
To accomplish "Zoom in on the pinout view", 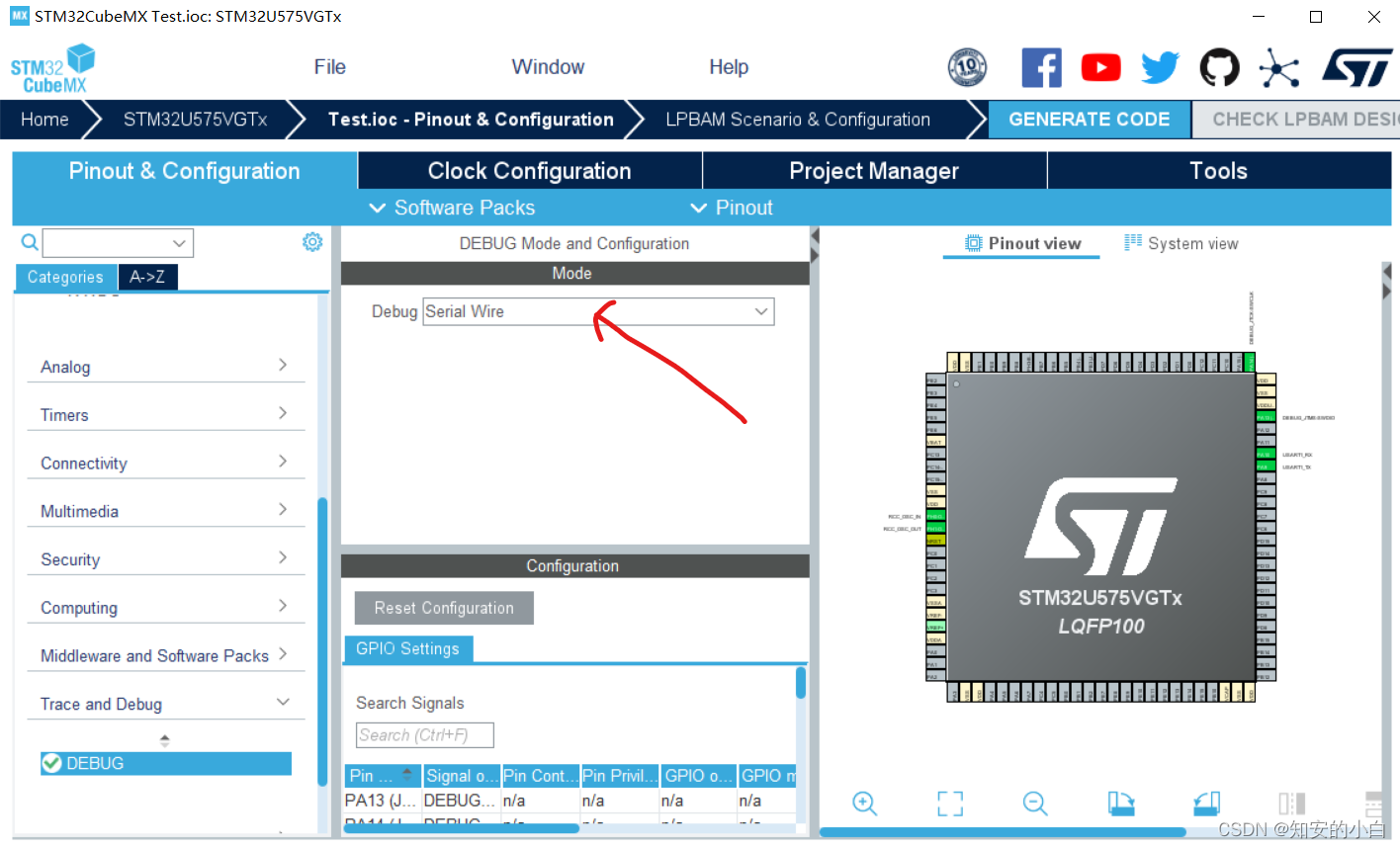I will 865,804.
